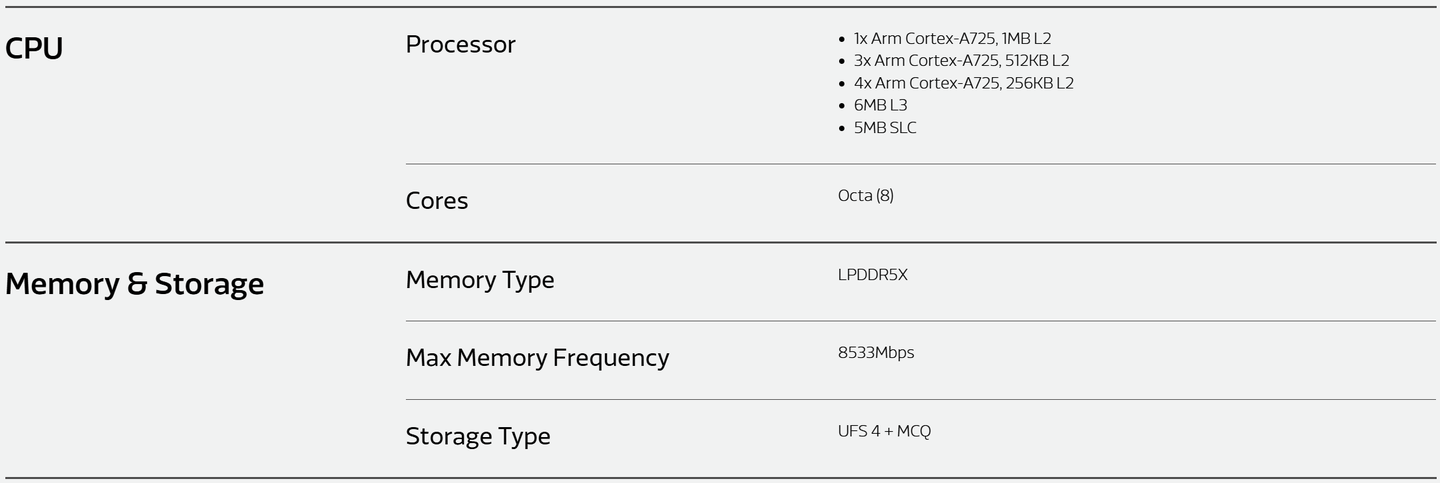Click the 6MB L3 bullet item

[880, 105]
